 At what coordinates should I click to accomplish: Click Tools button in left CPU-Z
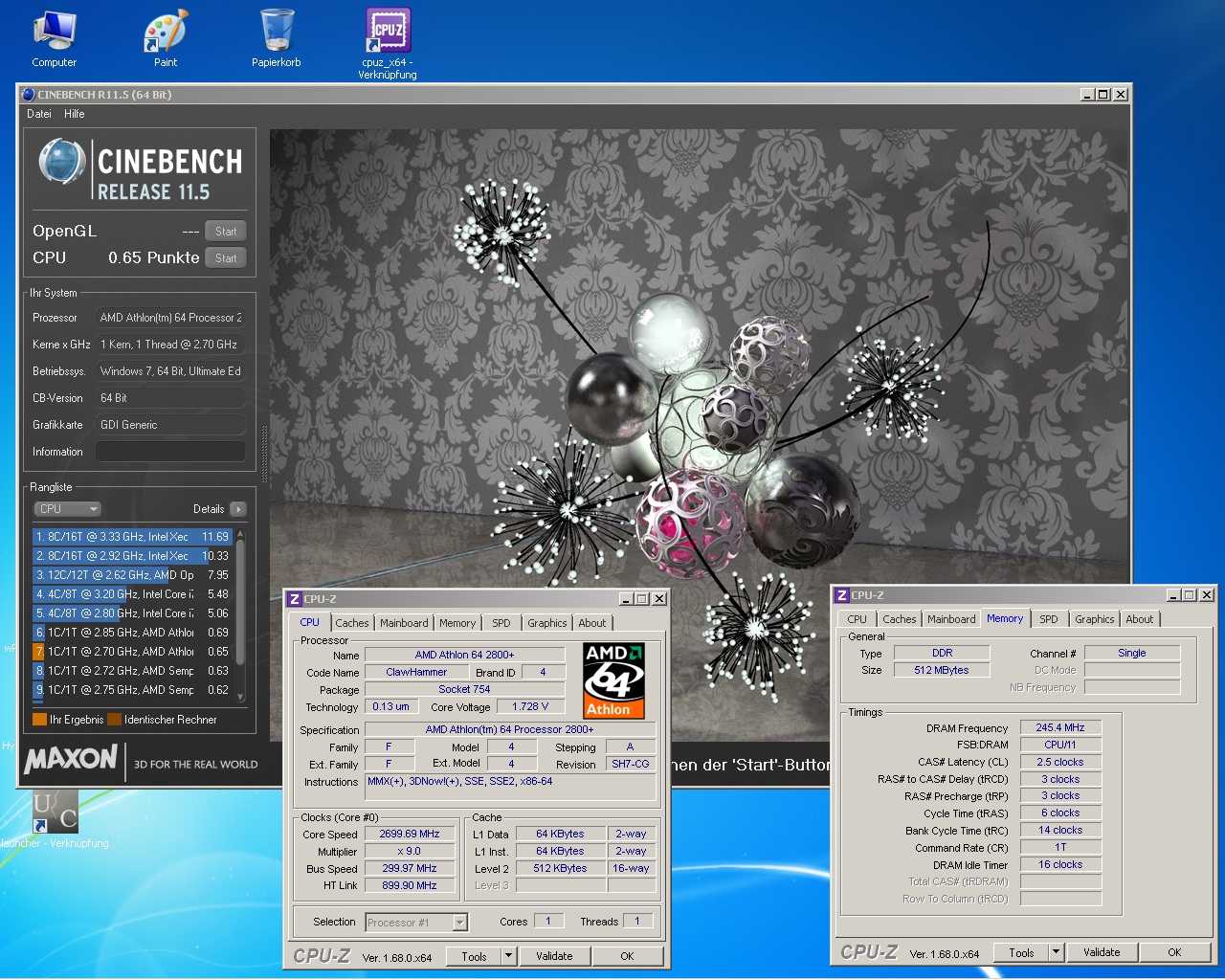(x=475, y=956)
